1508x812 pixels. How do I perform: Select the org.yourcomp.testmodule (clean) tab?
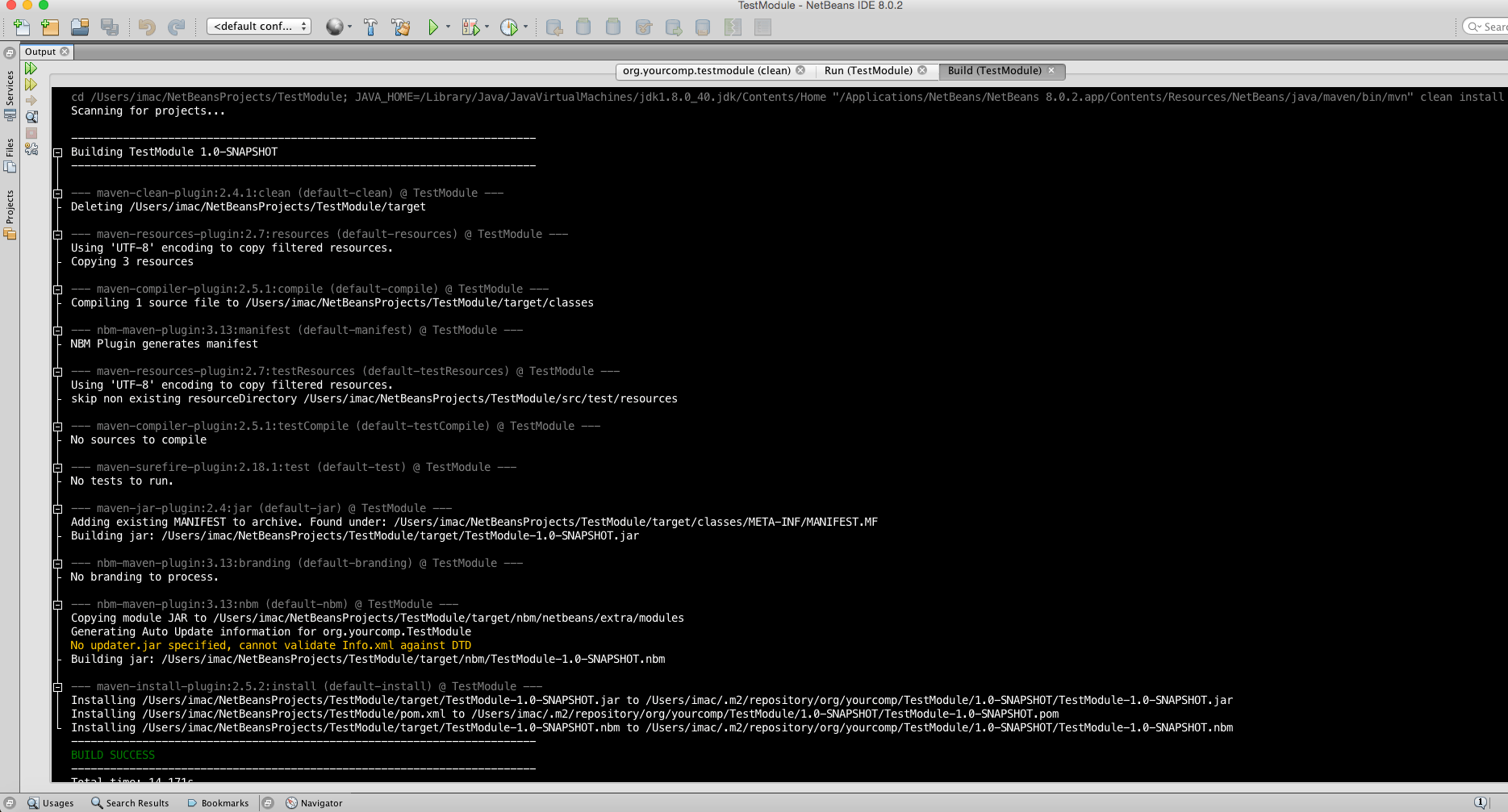[x=706, y=71]
